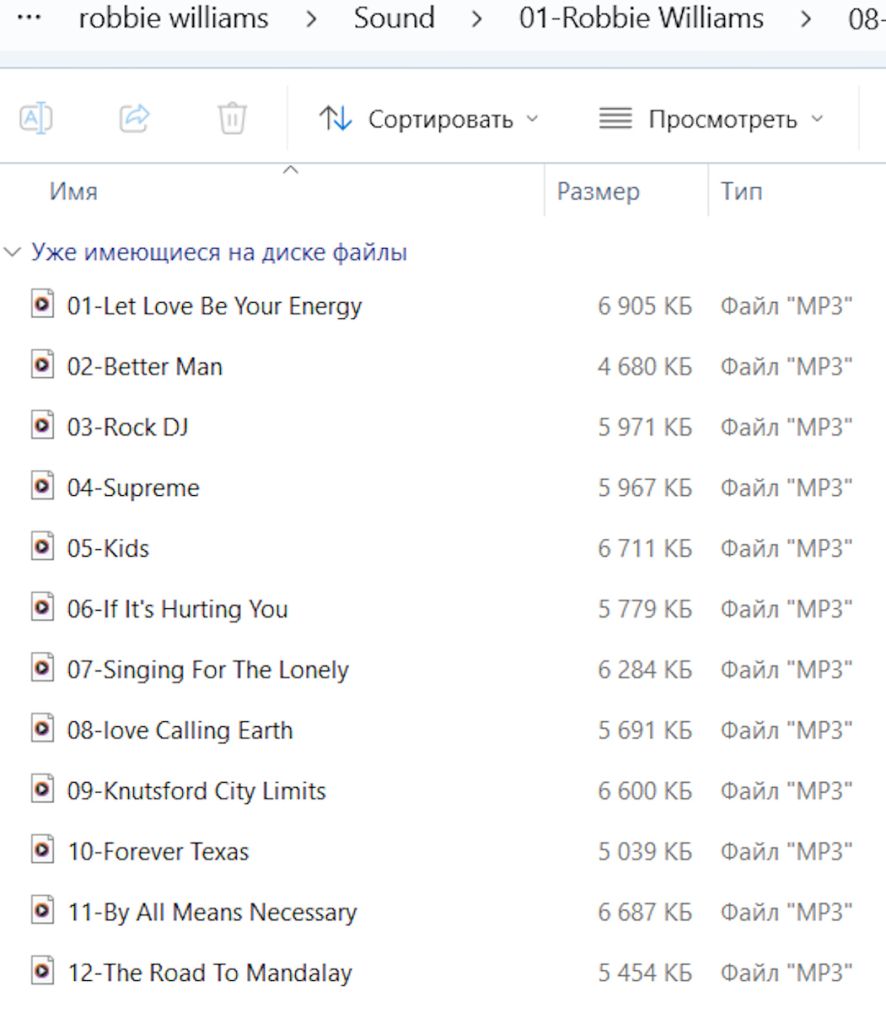Click the view layout lines icon

tap(615, 119)
